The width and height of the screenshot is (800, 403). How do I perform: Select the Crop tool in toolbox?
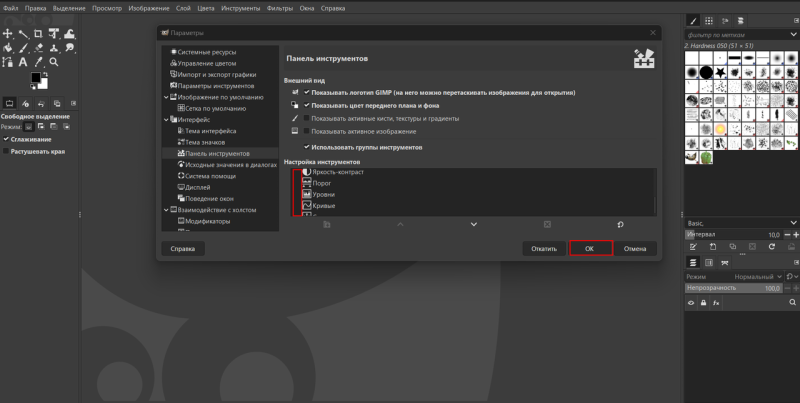38,34
